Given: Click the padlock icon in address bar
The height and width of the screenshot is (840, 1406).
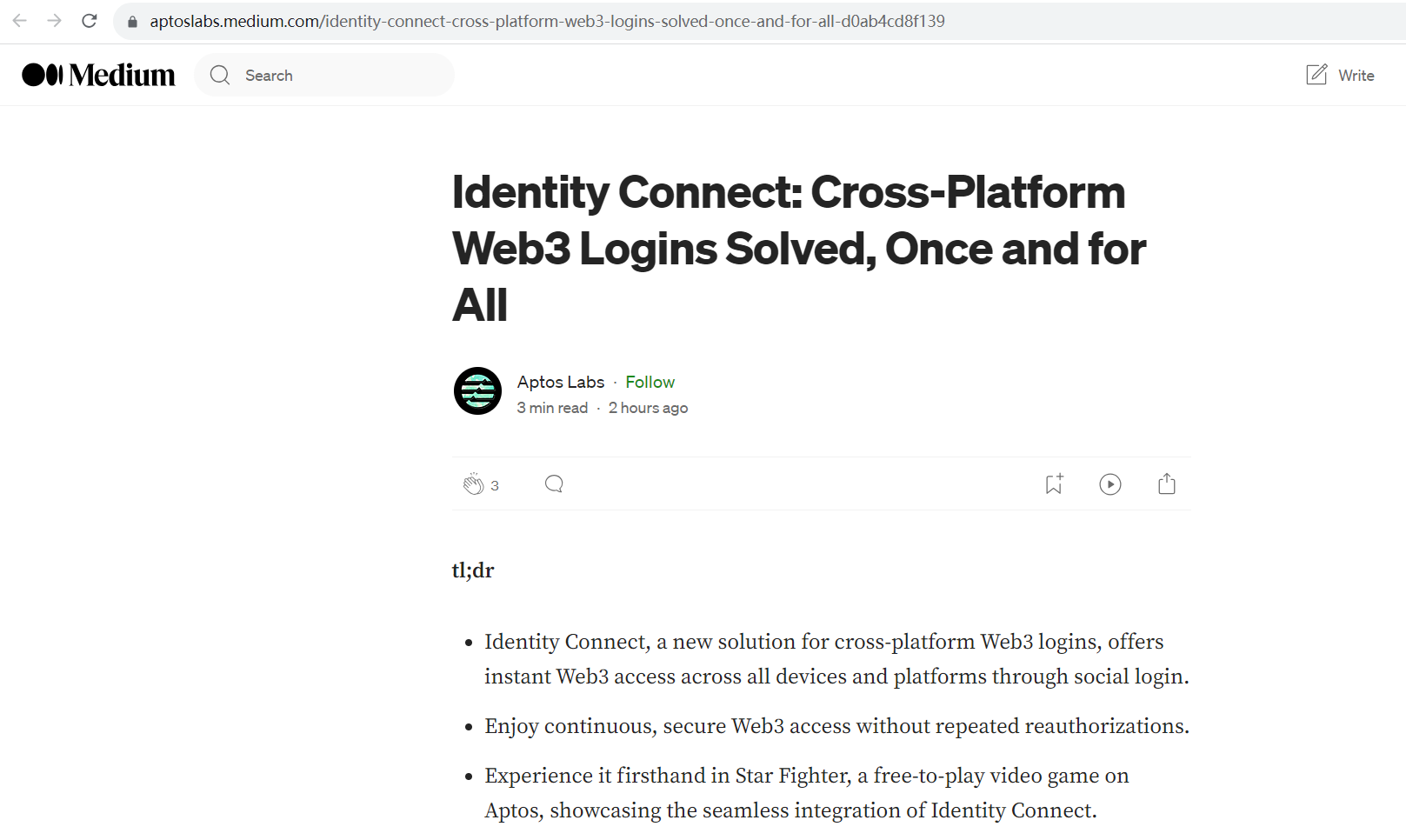Looking at the screenshot, I should (132, 22).
